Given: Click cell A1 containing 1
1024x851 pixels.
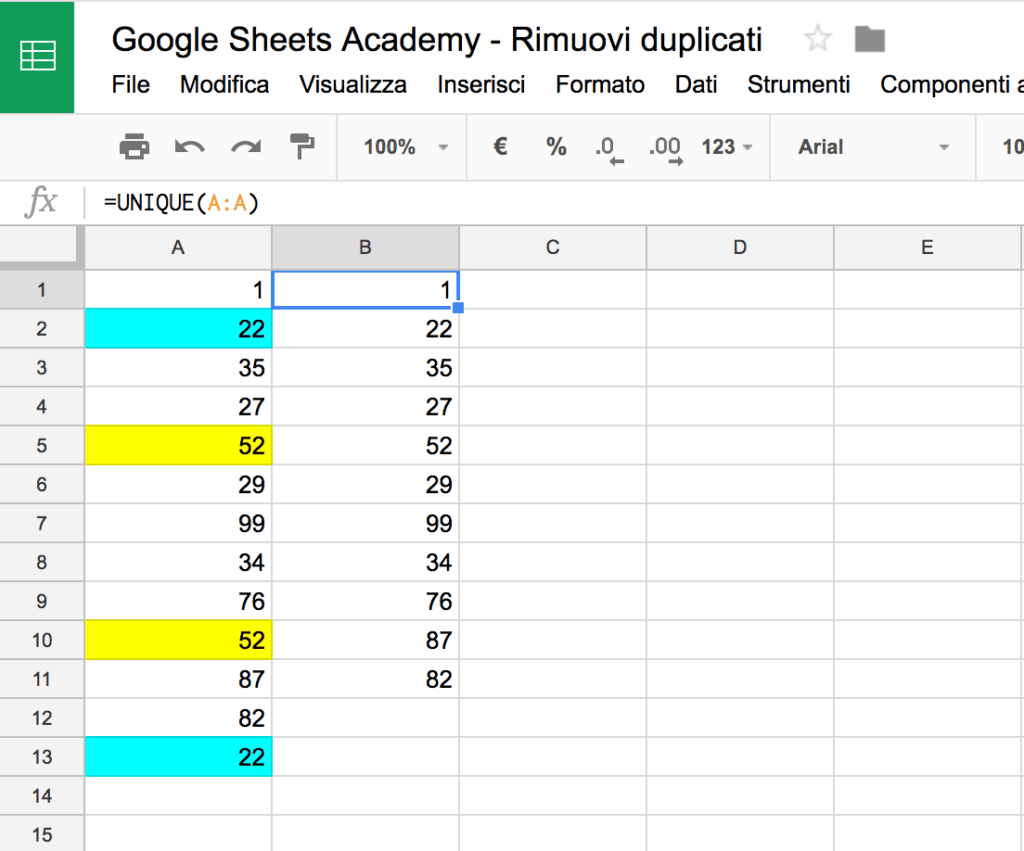Looking at the screenshot, I should point(178,289).
